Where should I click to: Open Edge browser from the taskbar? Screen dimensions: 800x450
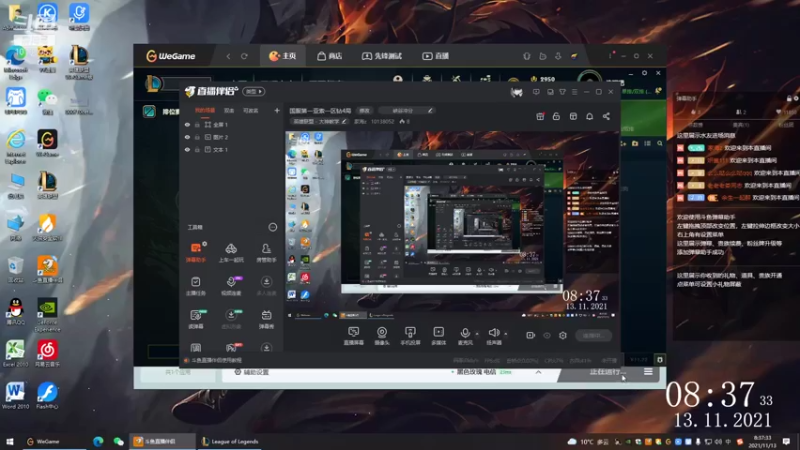point(98,441)
